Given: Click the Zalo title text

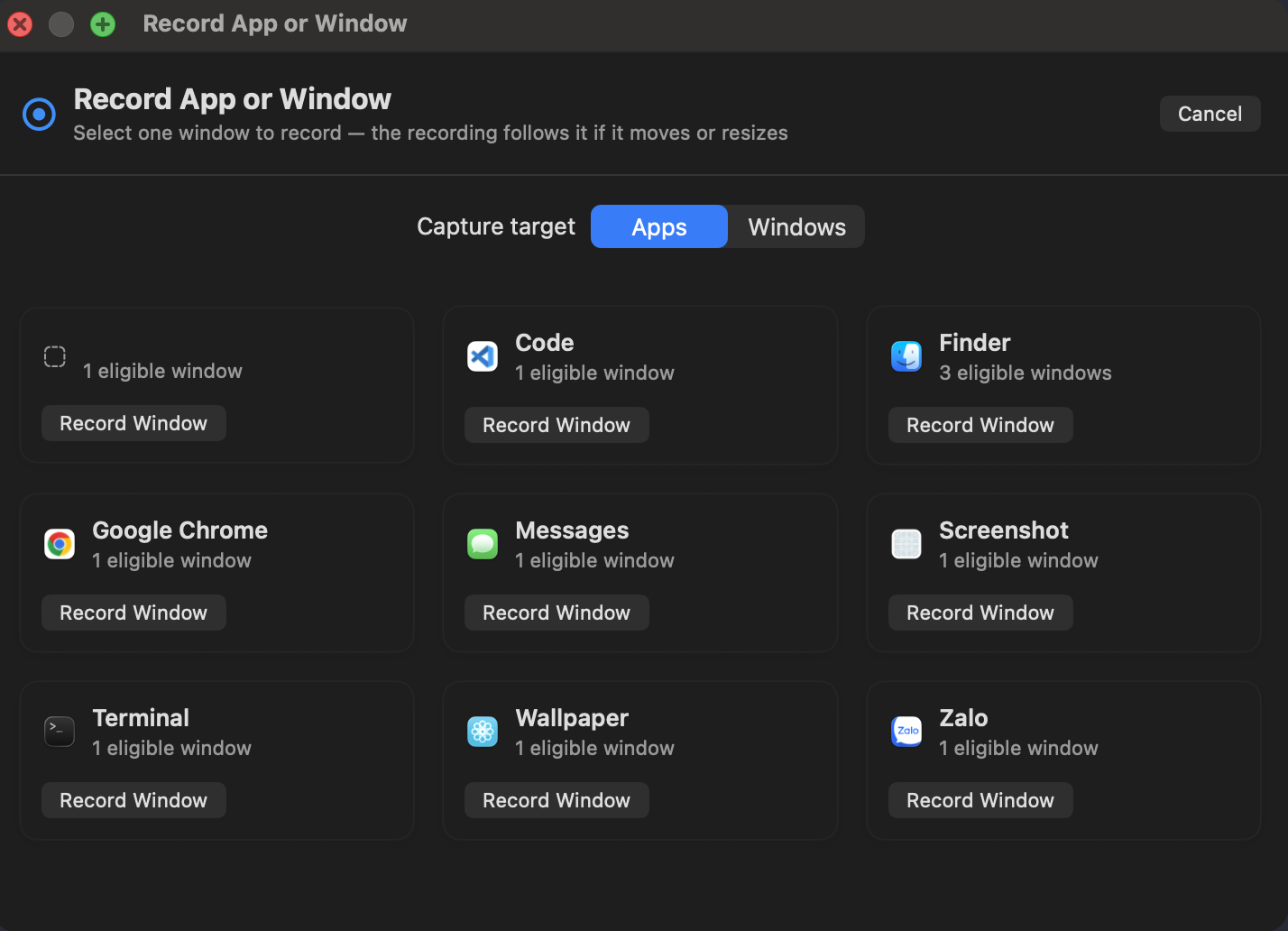Looking at the screenshot, I should point(963,718).
